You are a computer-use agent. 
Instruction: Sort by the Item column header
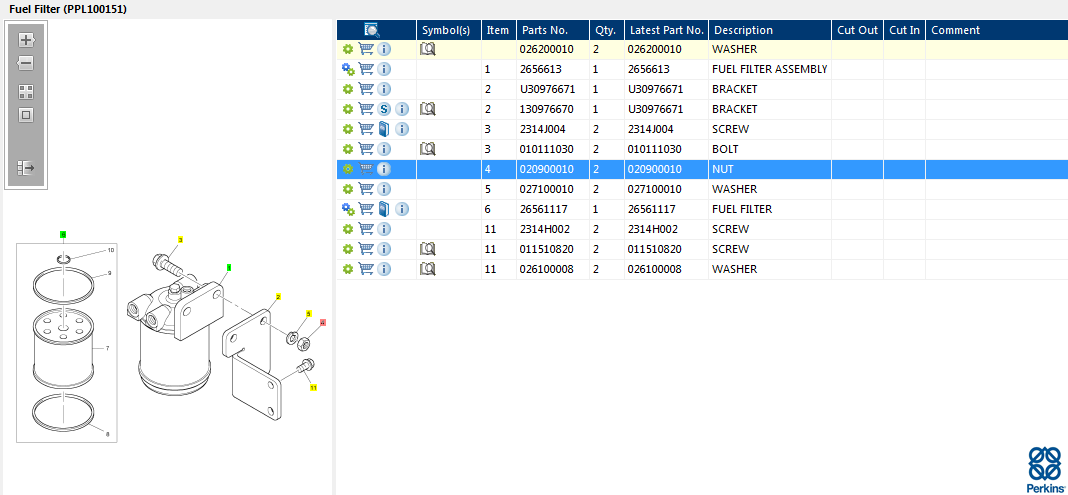click(x=498, y=30)
